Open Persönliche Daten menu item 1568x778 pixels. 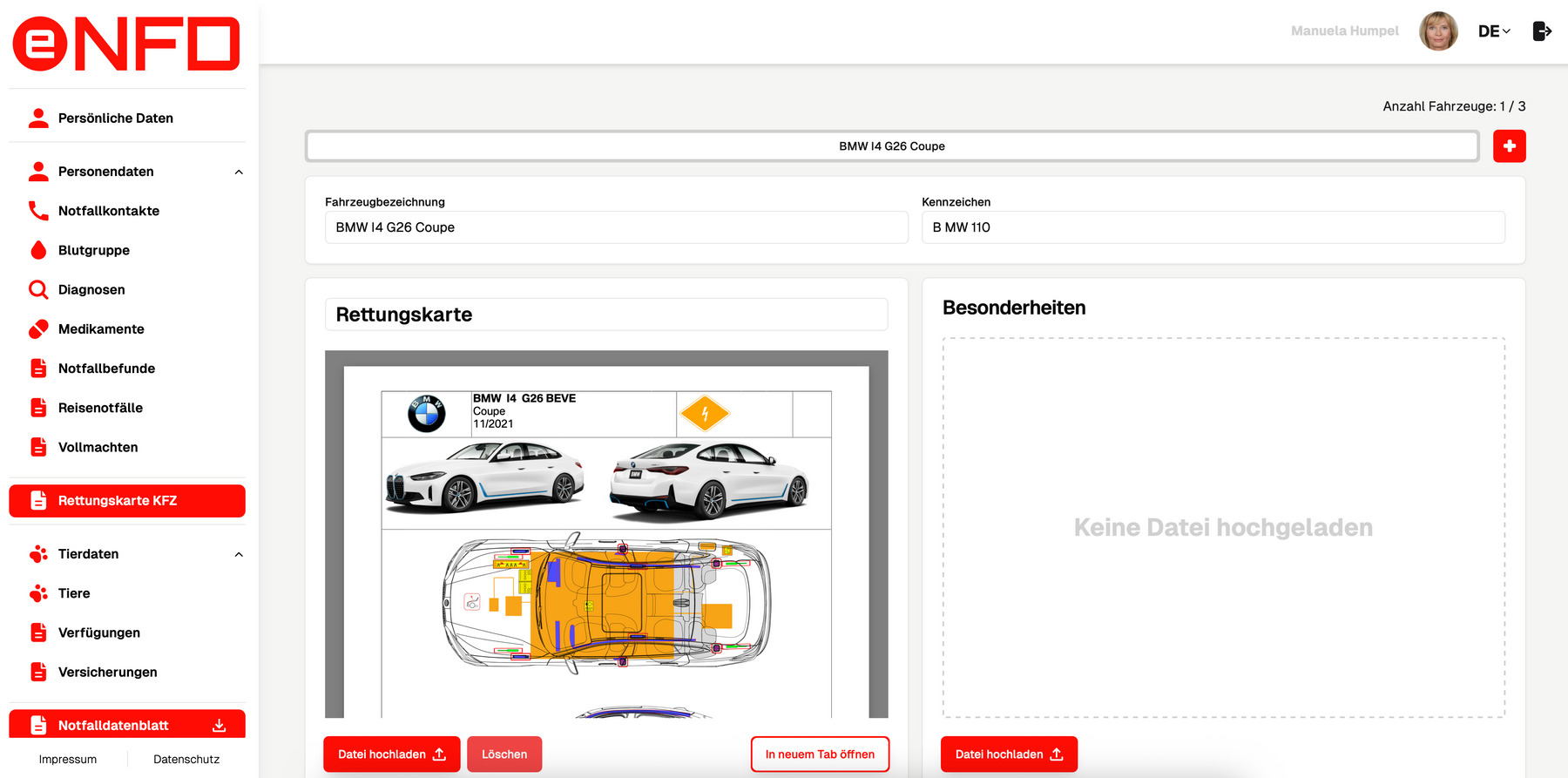click(127, 118)
